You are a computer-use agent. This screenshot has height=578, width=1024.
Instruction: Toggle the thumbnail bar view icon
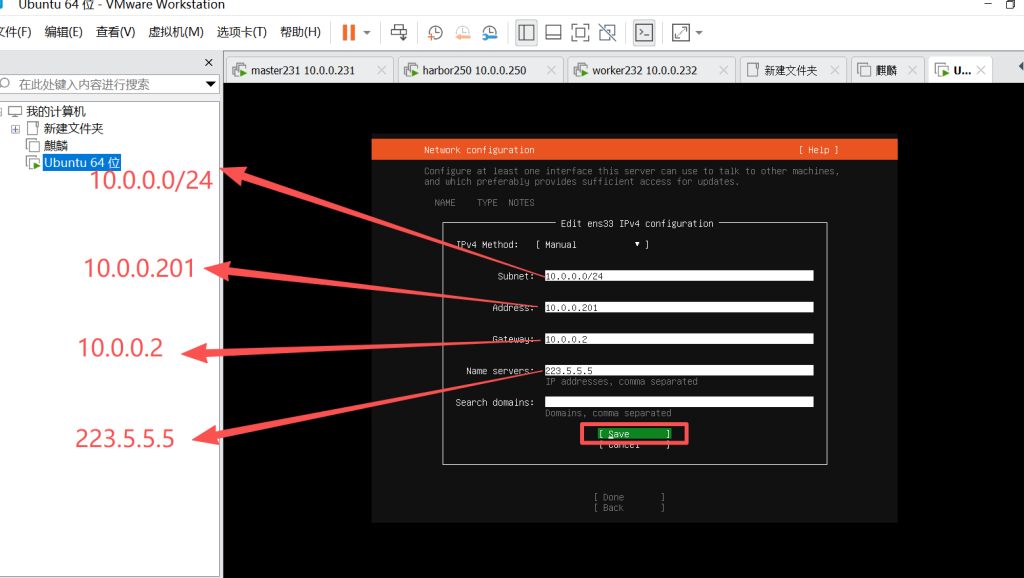553,32
